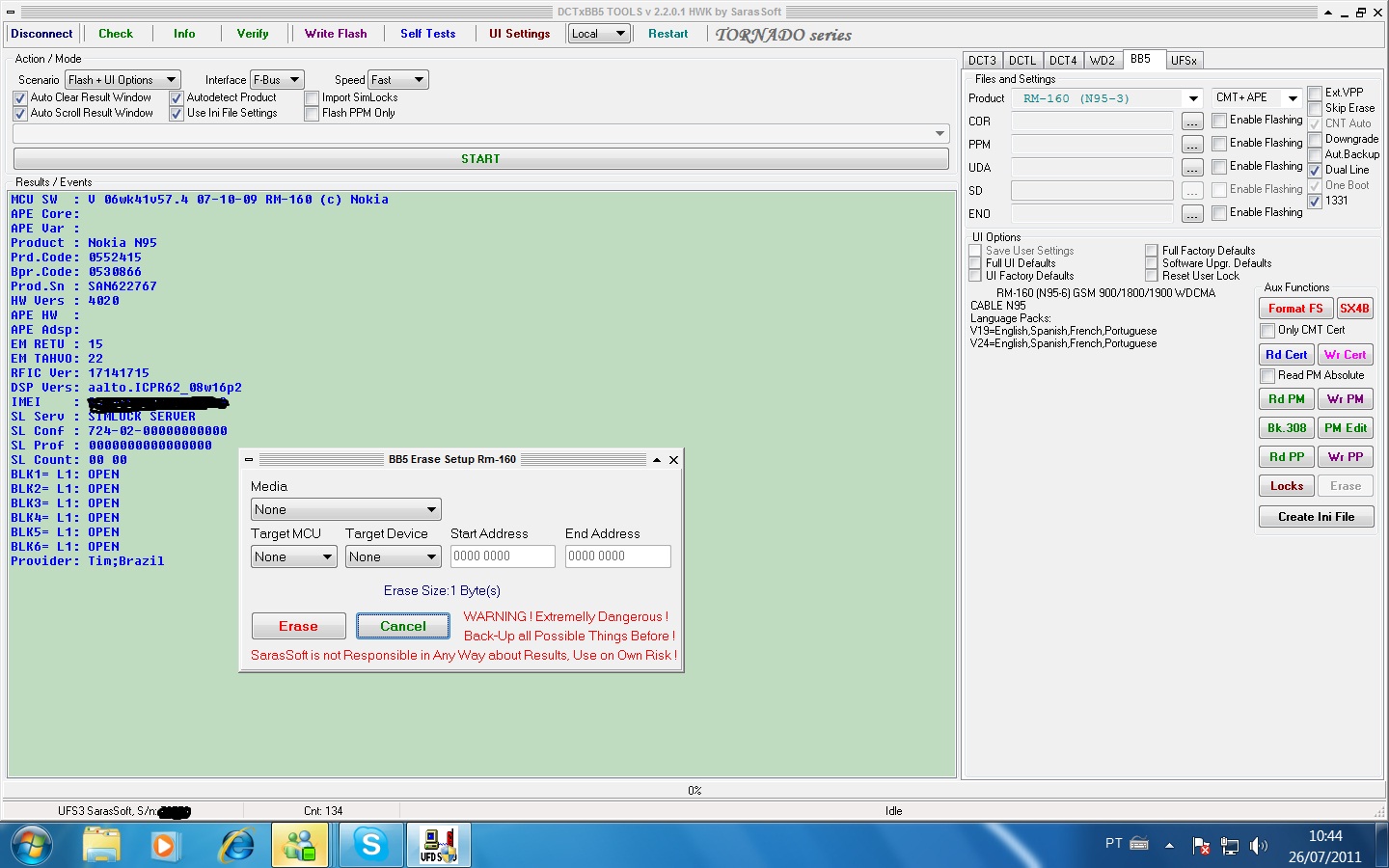
Task: Click the red Format FS button
Action: pyautogui.click(x=1294, y=309)
